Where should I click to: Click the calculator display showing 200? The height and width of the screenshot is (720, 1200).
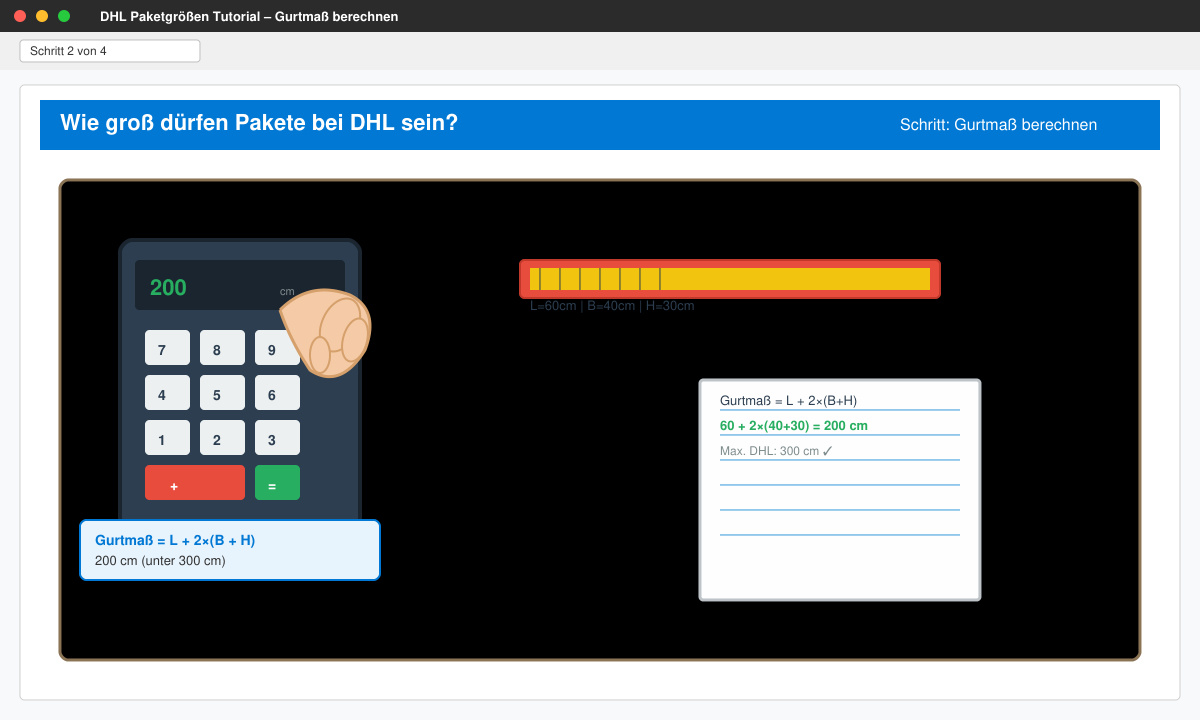(x=240, y=285)
